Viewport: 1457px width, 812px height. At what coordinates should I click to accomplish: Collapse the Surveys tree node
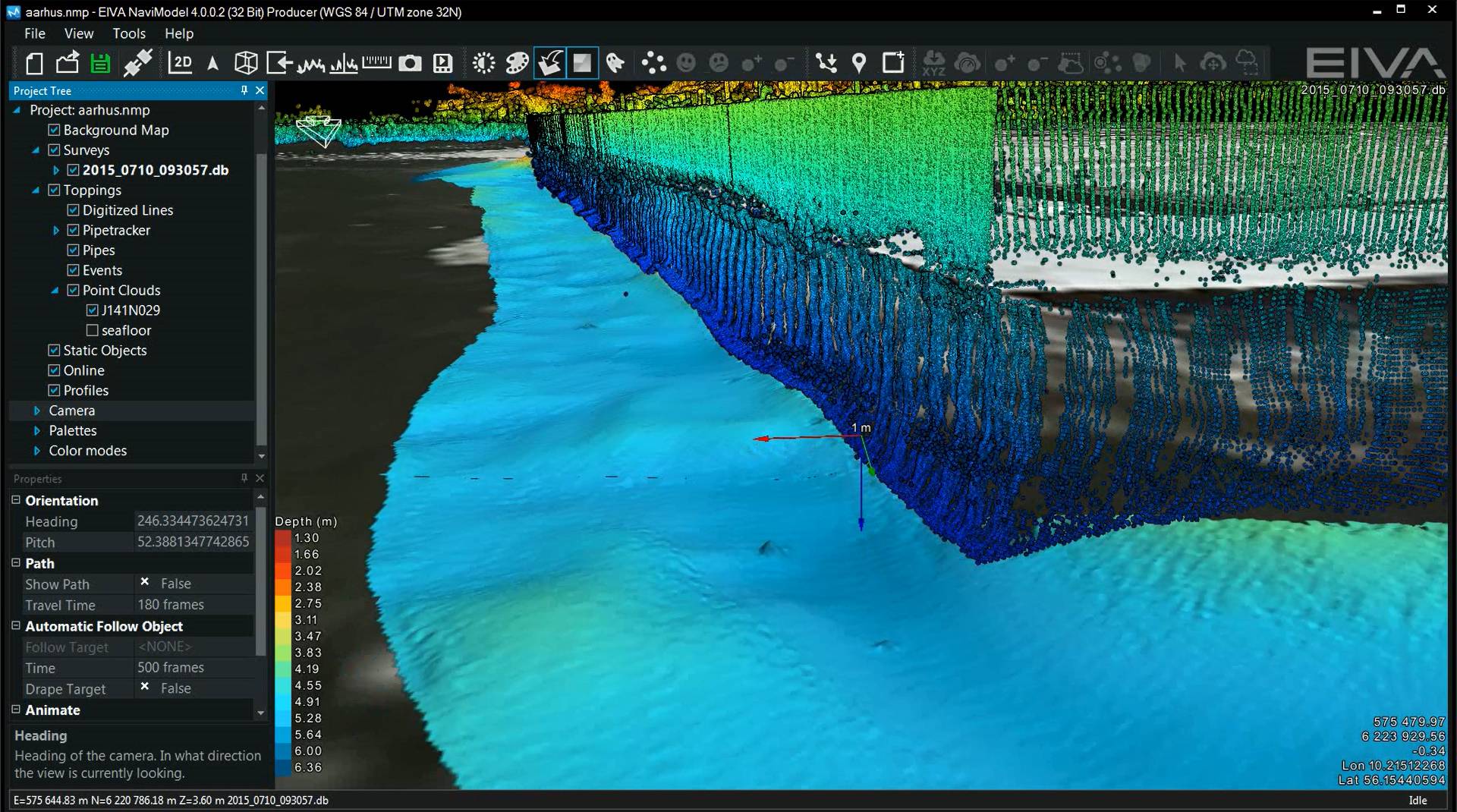pos(36,150)
